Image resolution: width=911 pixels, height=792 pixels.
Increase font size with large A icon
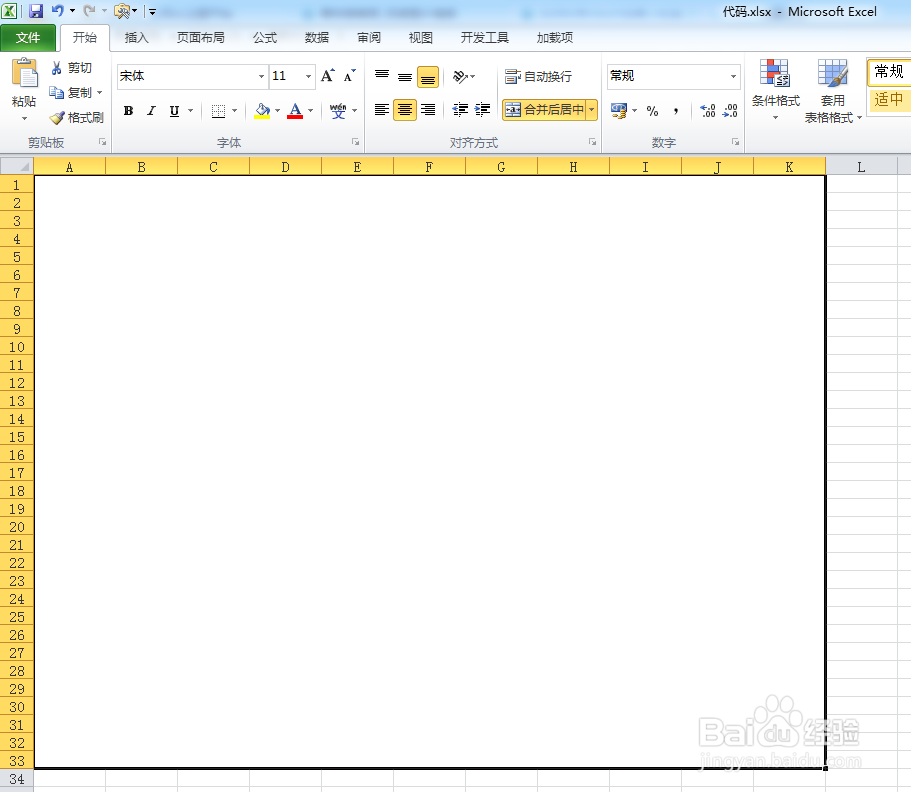(328, 76)
